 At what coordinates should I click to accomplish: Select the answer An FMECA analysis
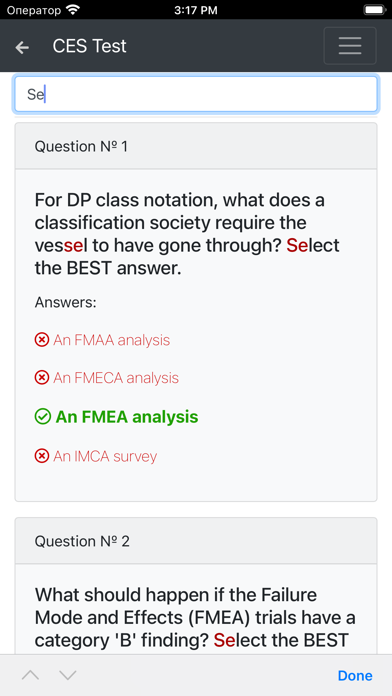coord(116,378)
